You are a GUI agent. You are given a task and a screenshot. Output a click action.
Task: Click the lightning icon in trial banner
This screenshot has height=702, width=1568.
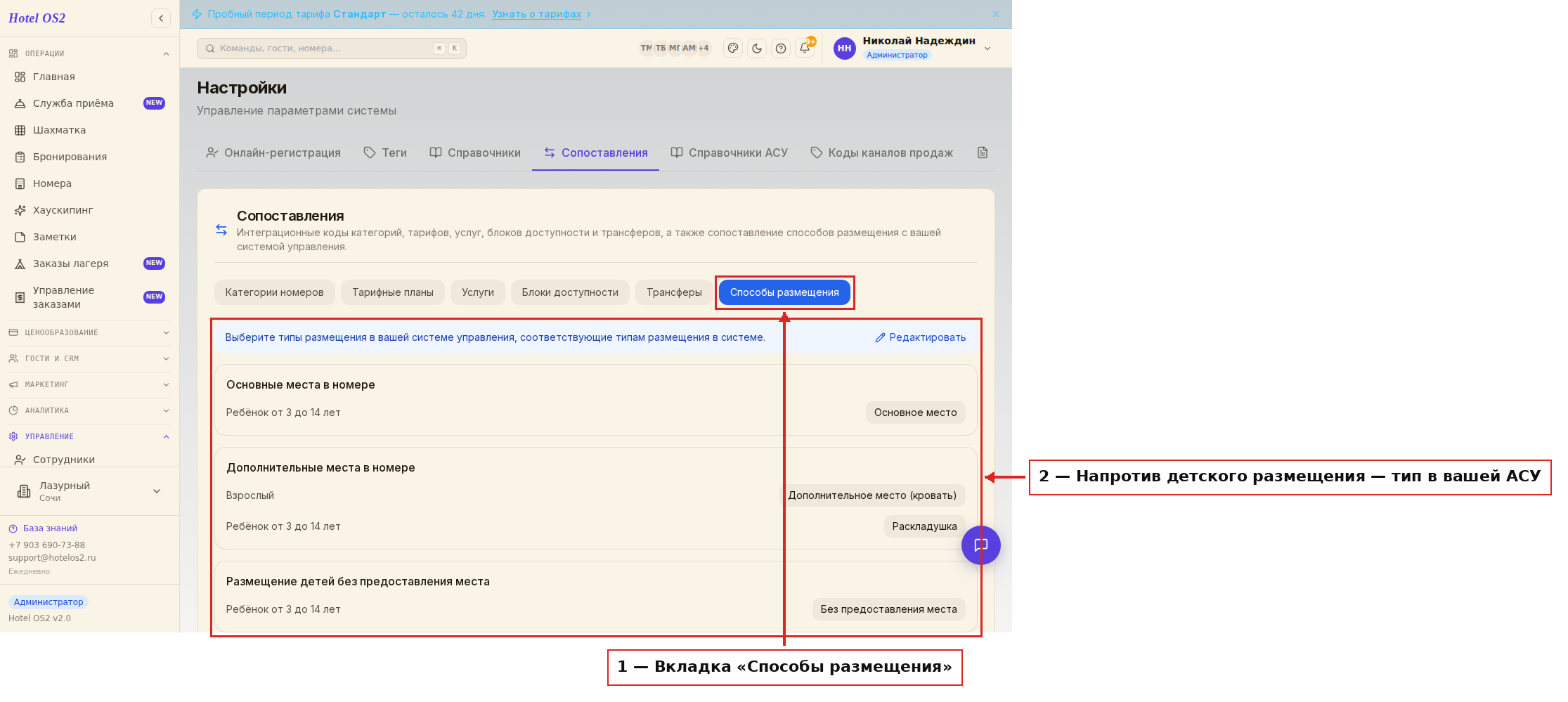(x=197, y=14)
